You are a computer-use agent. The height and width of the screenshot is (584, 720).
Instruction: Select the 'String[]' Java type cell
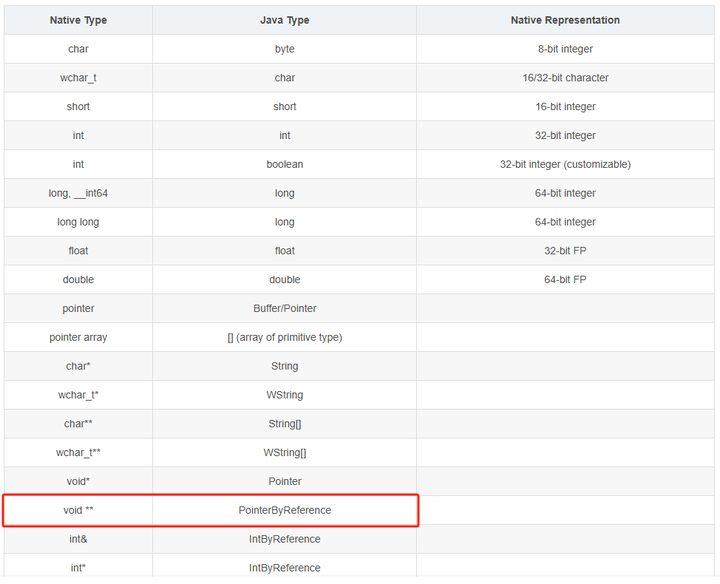click(x=284, y=424)
